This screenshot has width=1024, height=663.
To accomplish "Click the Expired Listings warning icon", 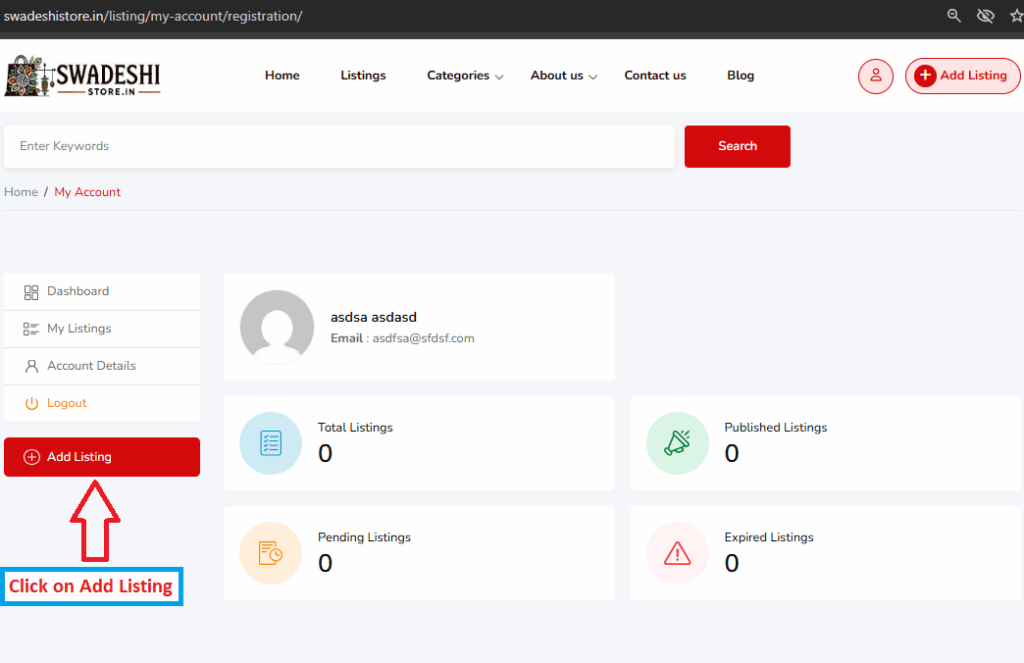I will (677, 553).
